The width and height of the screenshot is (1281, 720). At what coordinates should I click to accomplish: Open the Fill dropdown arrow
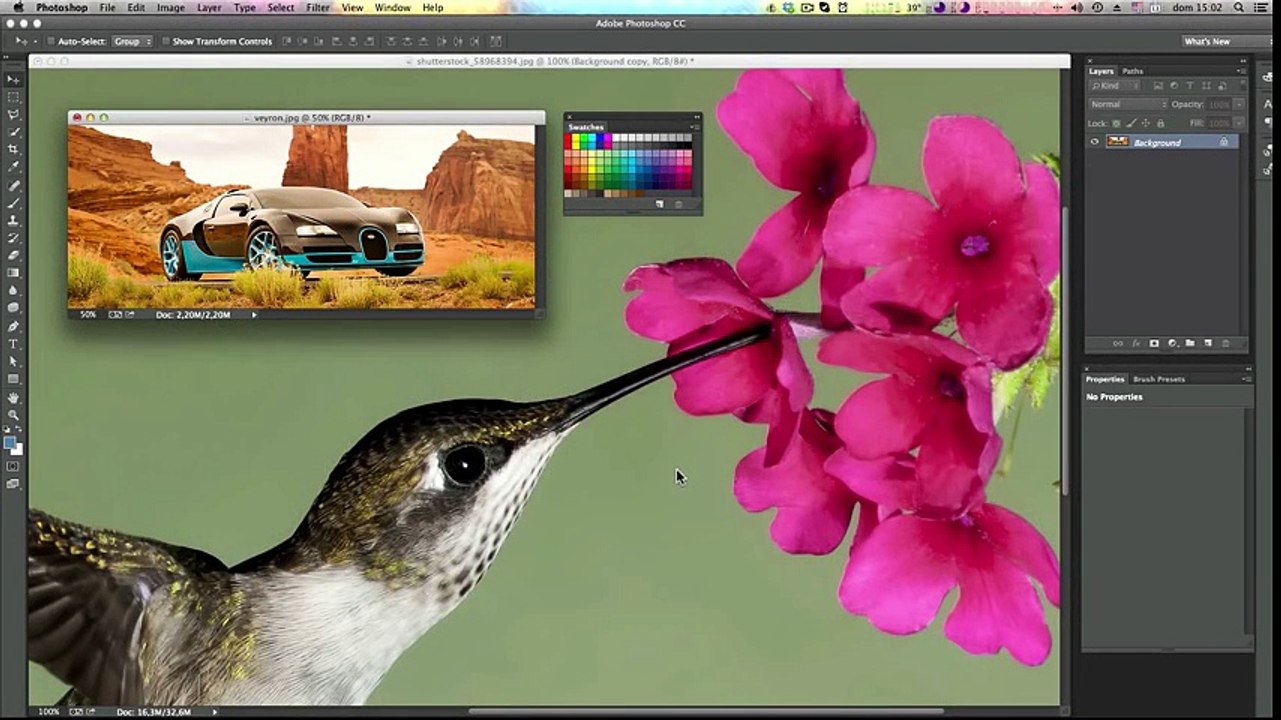[x=1239, y=123]
